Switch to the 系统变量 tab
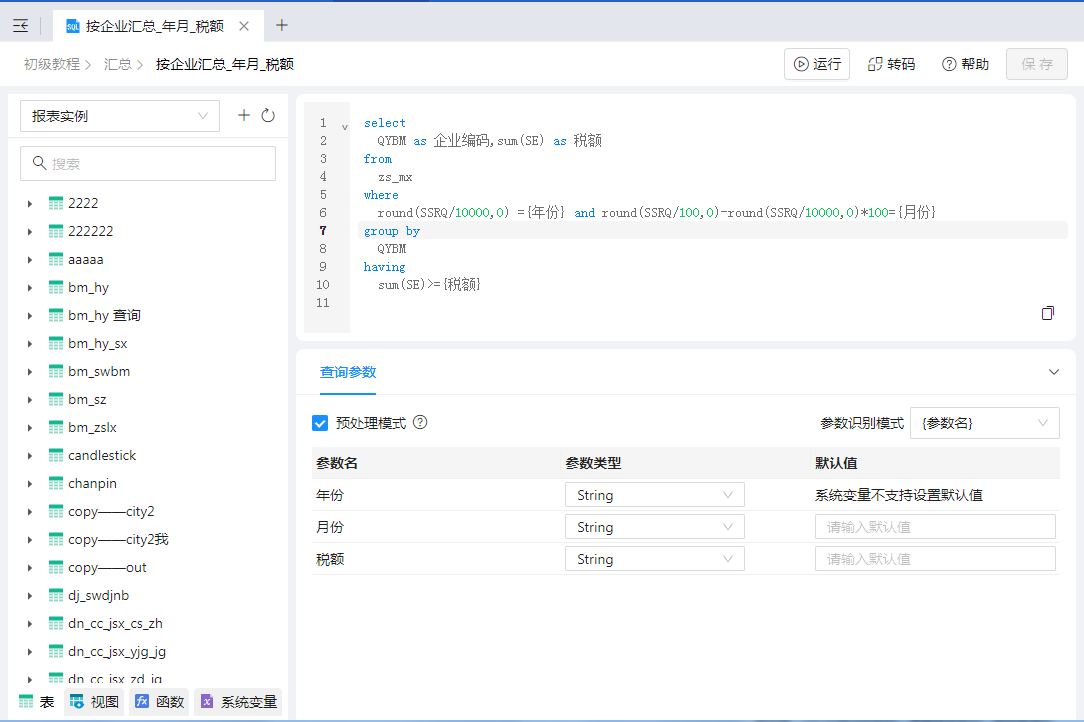Screen dimensions: 1084x722 click(x=238, y=702)
